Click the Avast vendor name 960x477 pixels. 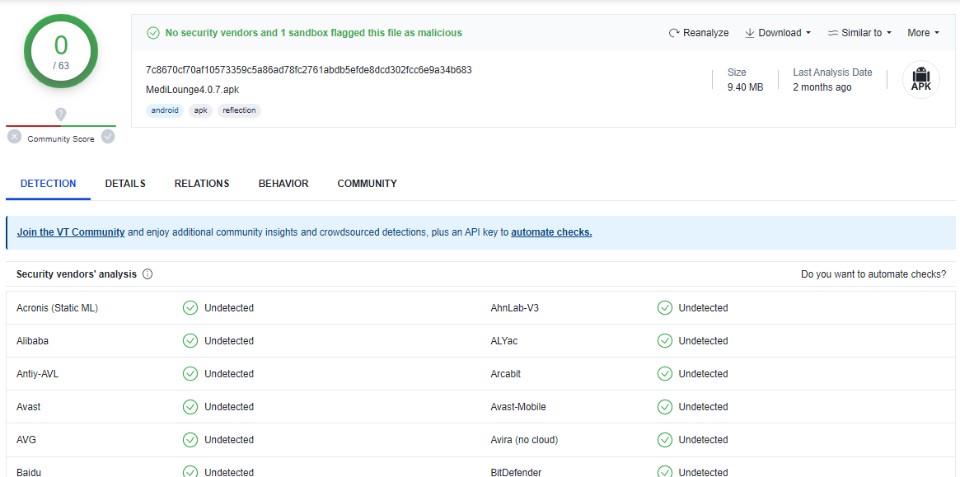[29, 407]
